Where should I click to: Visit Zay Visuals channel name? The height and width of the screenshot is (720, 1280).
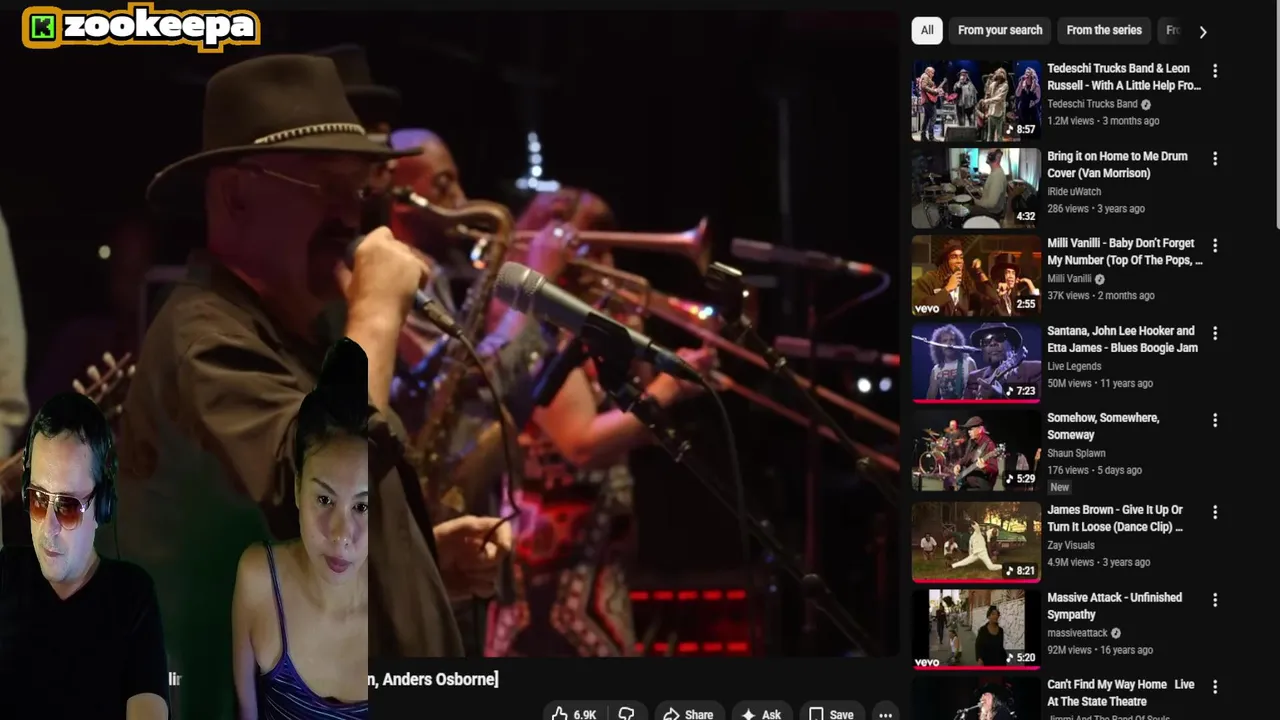click(1071, 545)
